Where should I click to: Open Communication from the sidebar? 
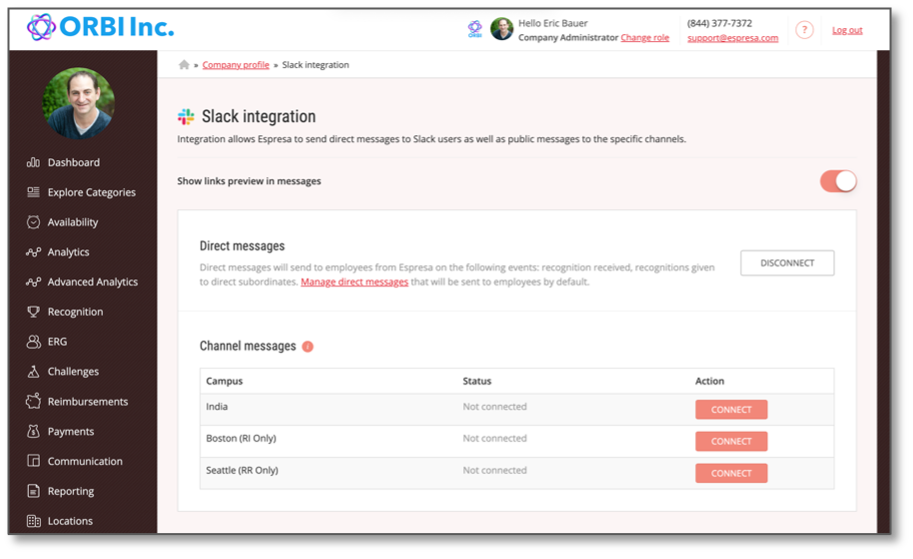tap(85, 461)
